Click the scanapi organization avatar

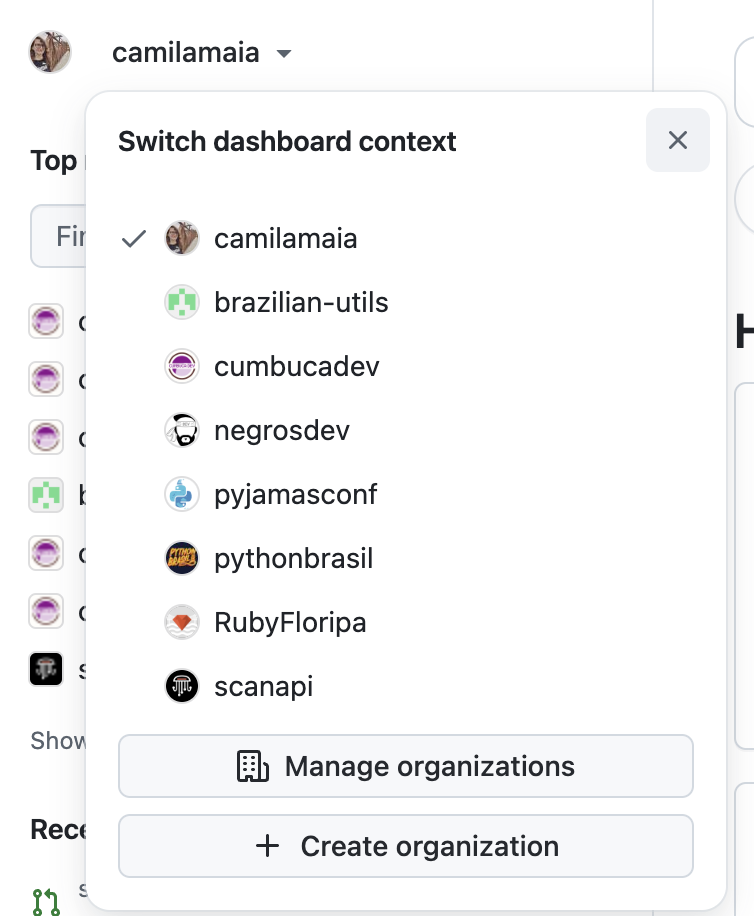(182, 686)
